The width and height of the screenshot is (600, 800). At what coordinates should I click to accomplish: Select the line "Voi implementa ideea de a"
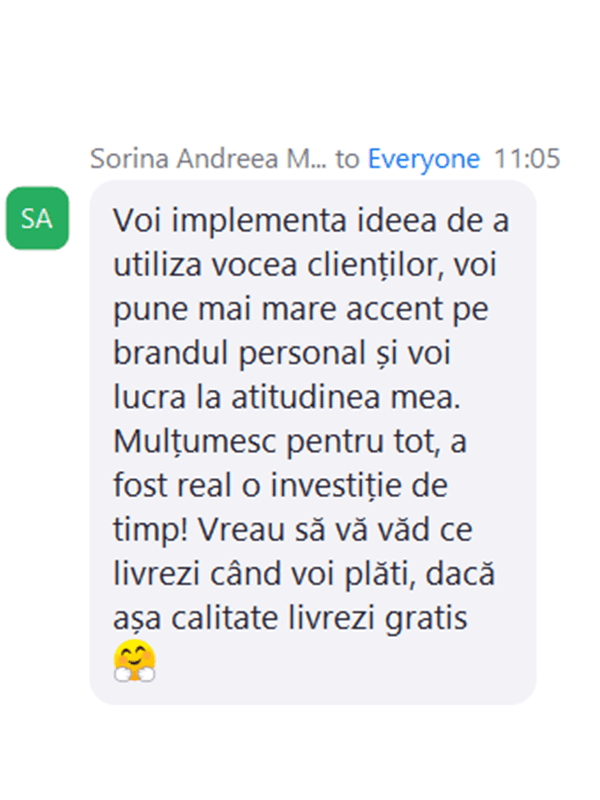point(311,221)
